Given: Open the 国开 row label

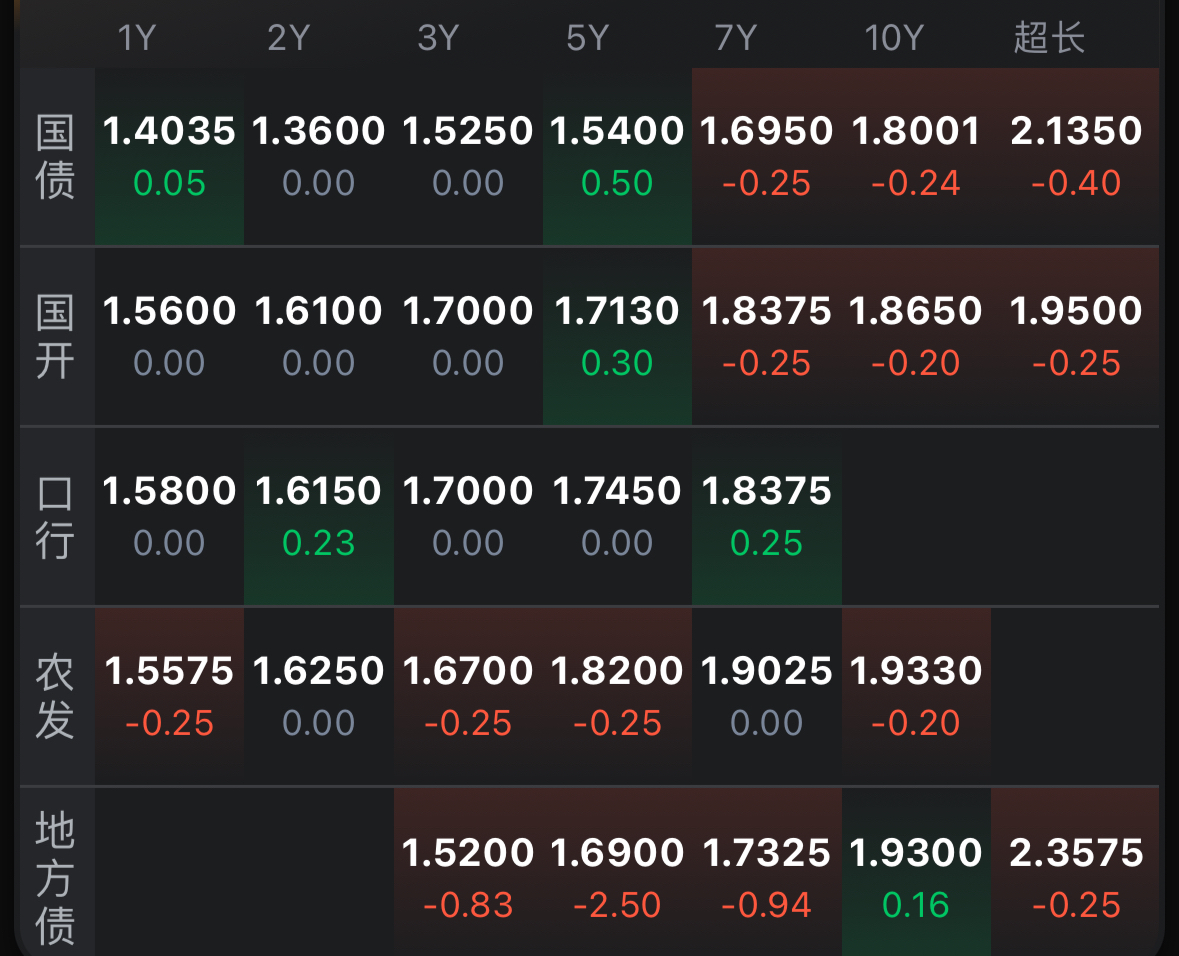Looking at the screenshot, I should click(56, 337).
